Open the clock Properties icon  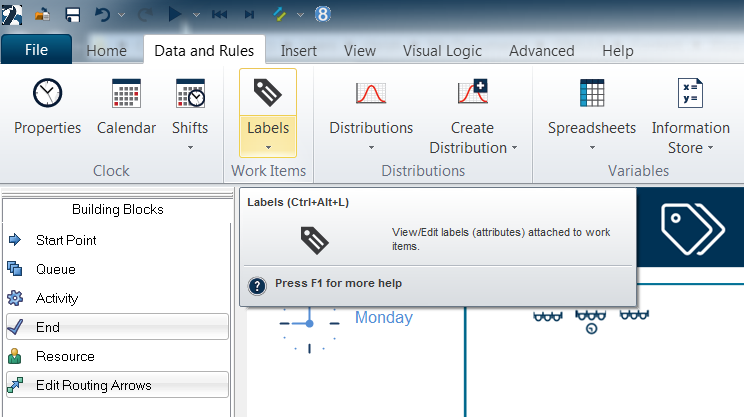47,93
